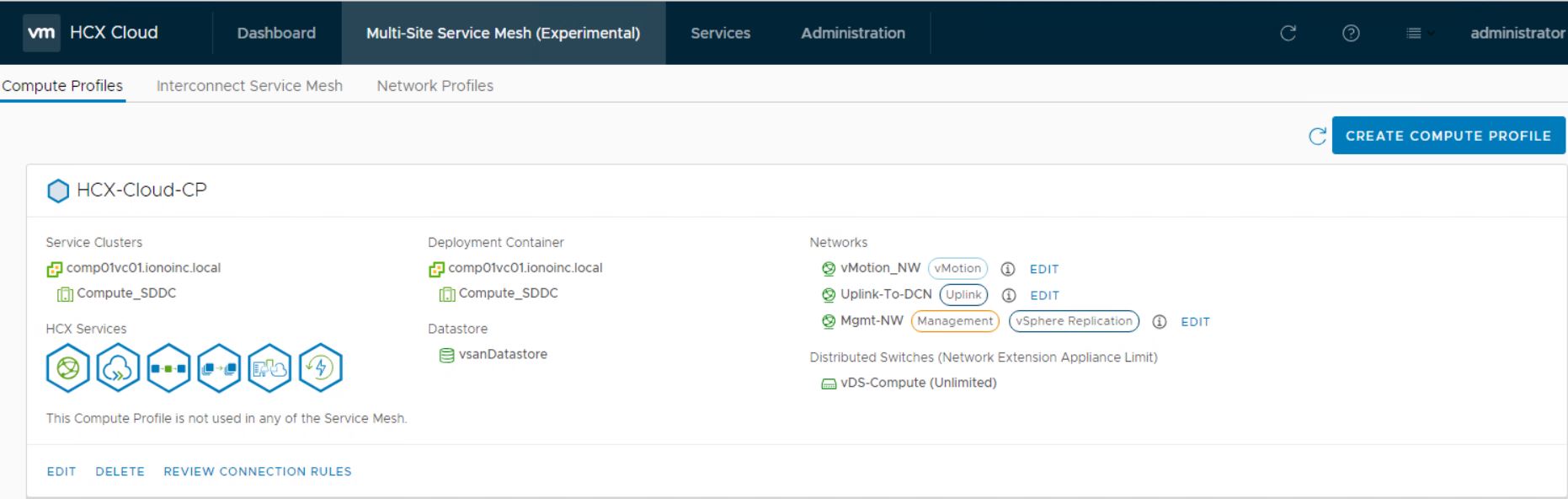Open the help question mark icon
Image resolution: width=1568 pixels, height=499 pixels.
(1351, 33)
